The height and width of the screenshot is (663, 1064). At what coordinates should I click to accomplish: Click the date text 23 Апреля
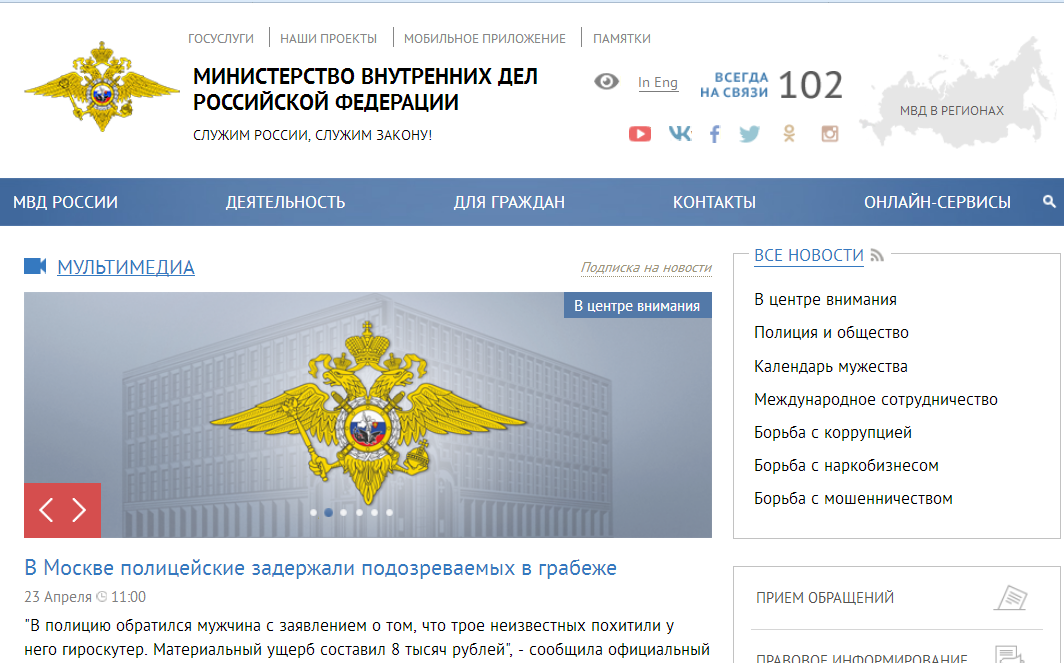click(x=58, y=597)
